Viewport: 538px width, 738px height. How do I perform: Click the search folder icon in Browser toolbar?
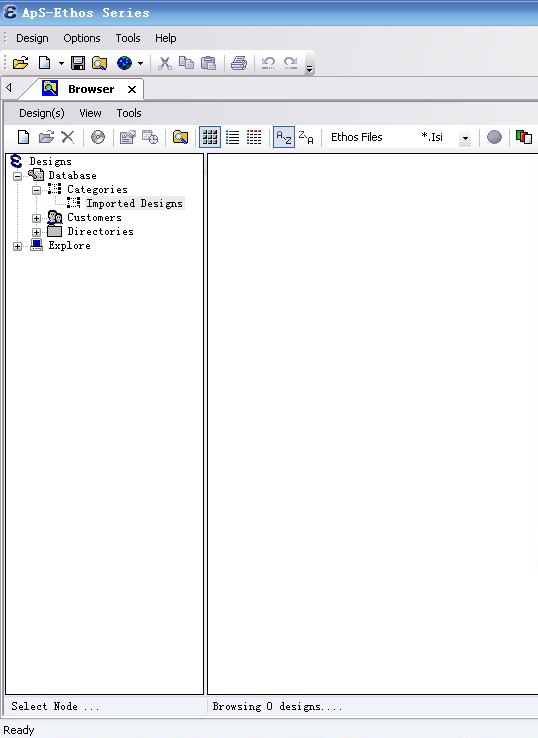180,137
